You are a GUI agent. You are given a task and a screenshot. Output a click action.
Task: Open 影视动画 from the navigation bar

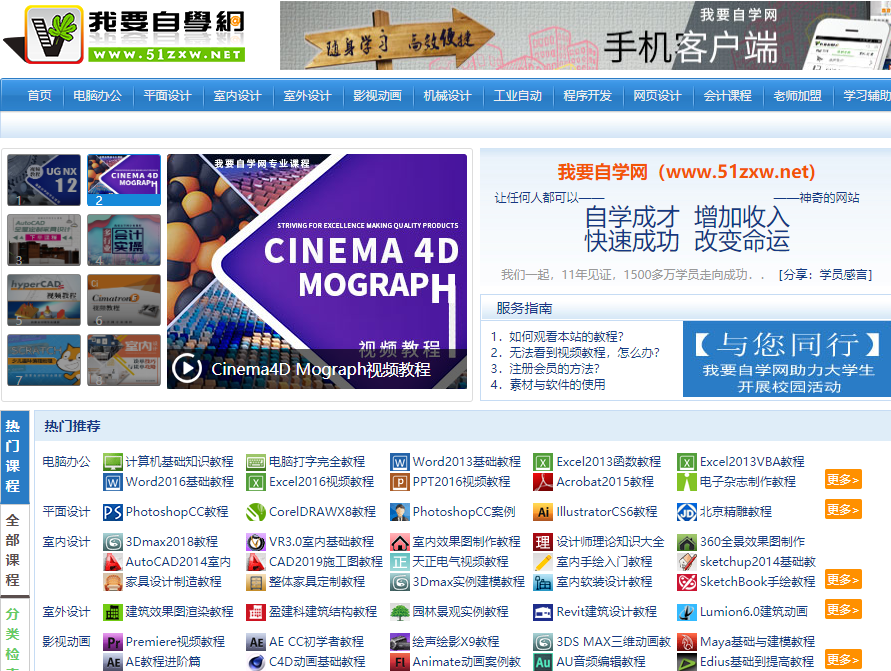click(x=377, y=95)
